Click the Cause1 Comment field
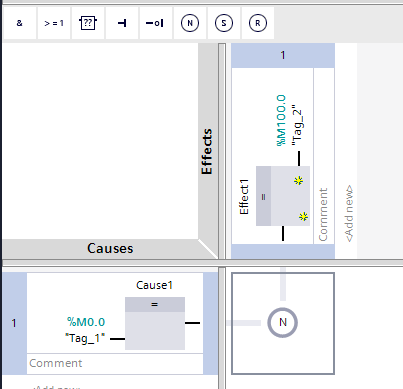 pyautogui.click(x=115, y=363)
